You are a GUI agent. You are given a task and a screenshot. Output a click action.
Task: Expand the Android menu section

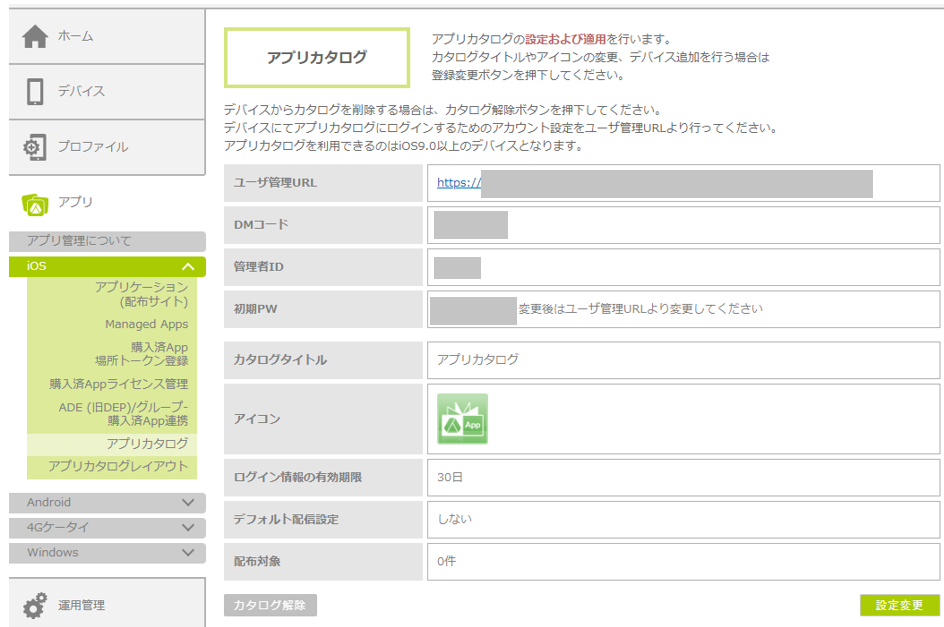click(x=187, y=503)
